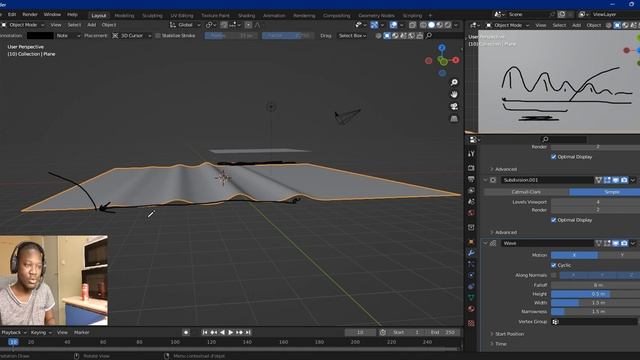Viewport: 640px width, 360px height.
Task: Toggle the Y Motion button in Wave
Action: [618, 255]
